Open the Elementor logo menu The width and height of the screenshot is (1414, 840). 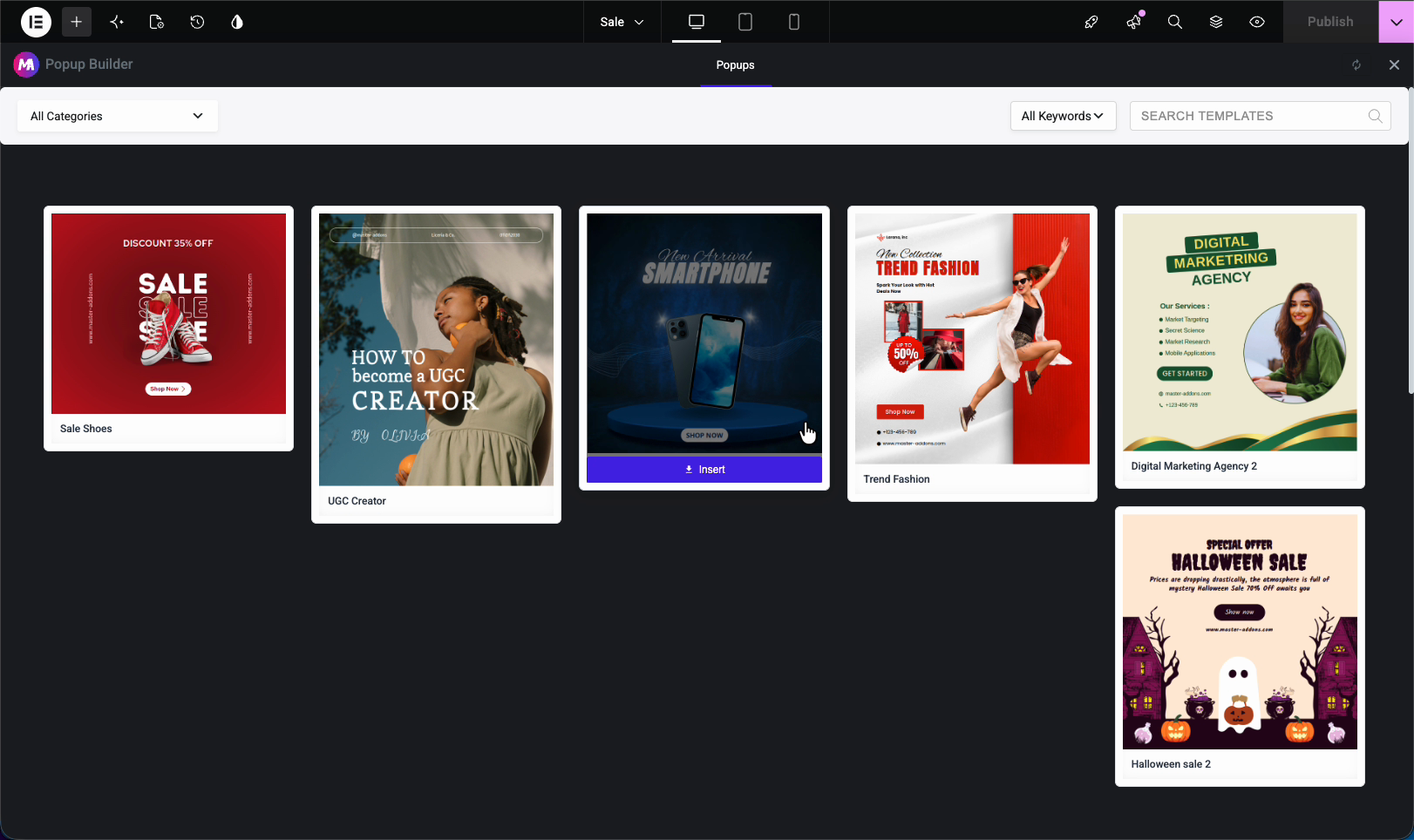pos(36,22)
